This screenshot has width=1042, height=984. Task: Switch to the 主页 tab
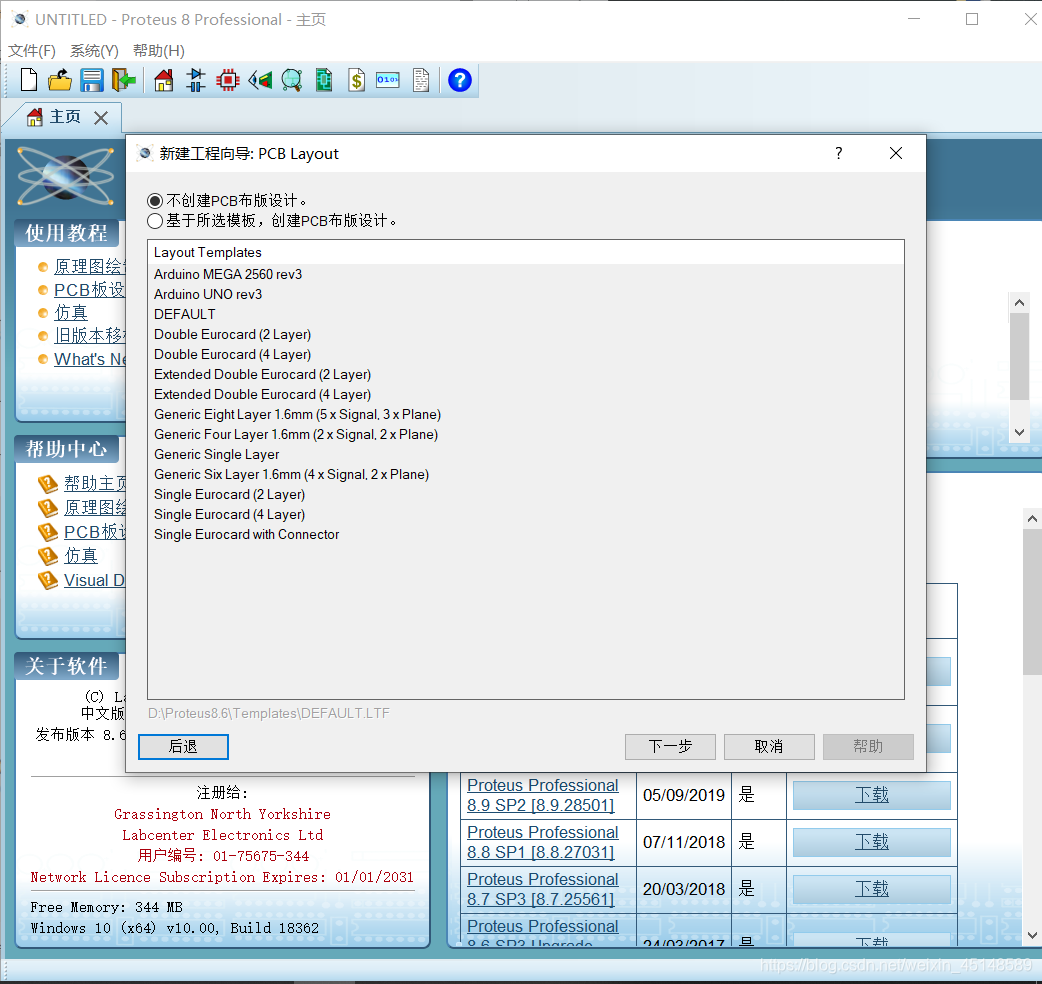pyautogui.click(x=64, y=117)
